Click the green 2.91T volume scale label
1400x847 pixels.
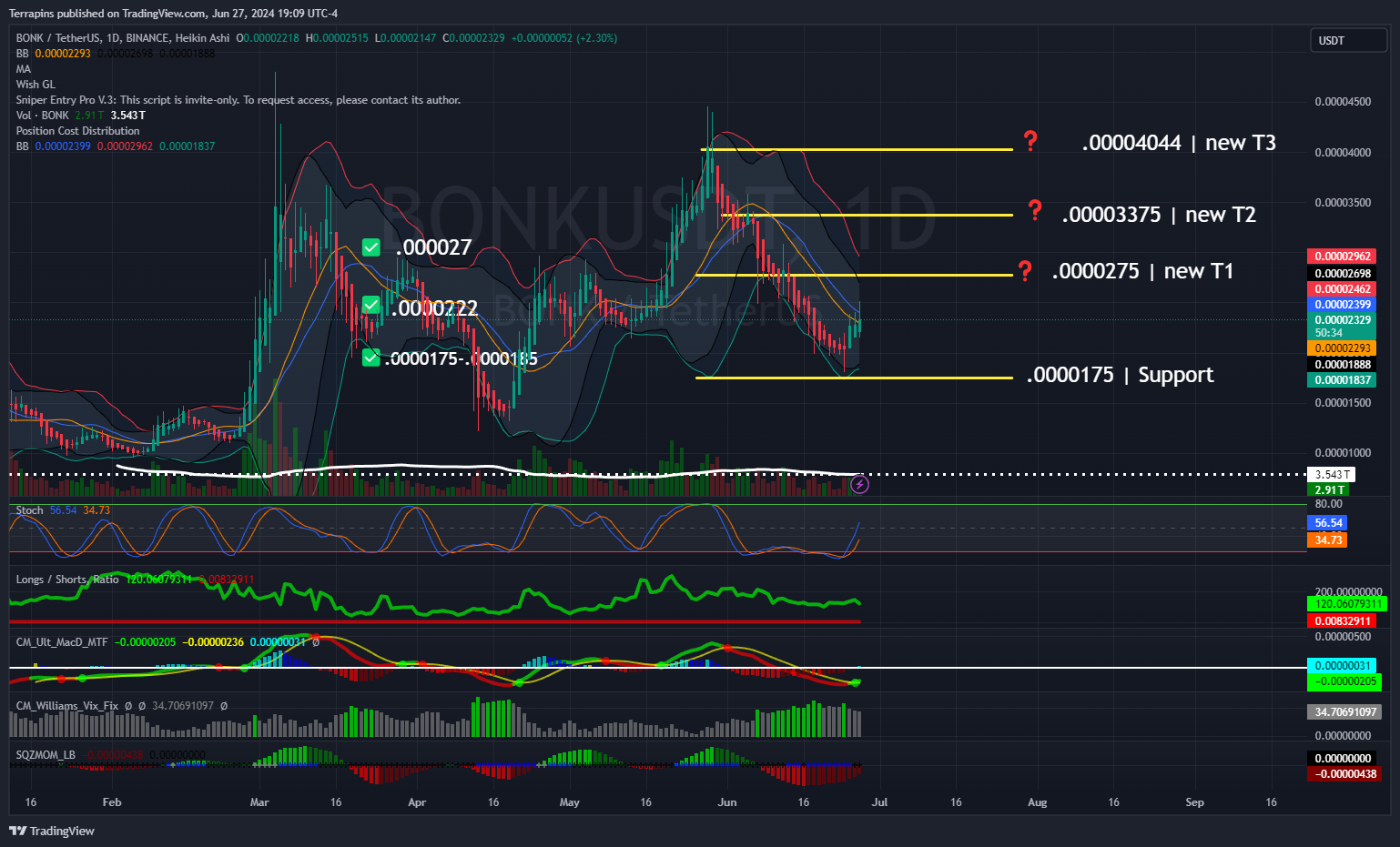click(1329, 490)
